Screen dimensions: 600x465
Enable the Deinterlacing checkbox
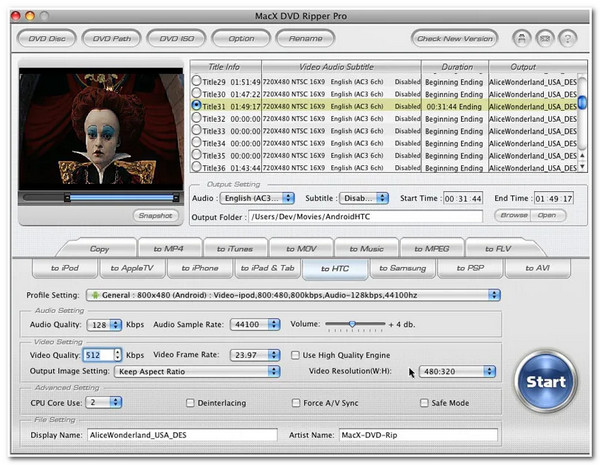[x=190, y=403]
